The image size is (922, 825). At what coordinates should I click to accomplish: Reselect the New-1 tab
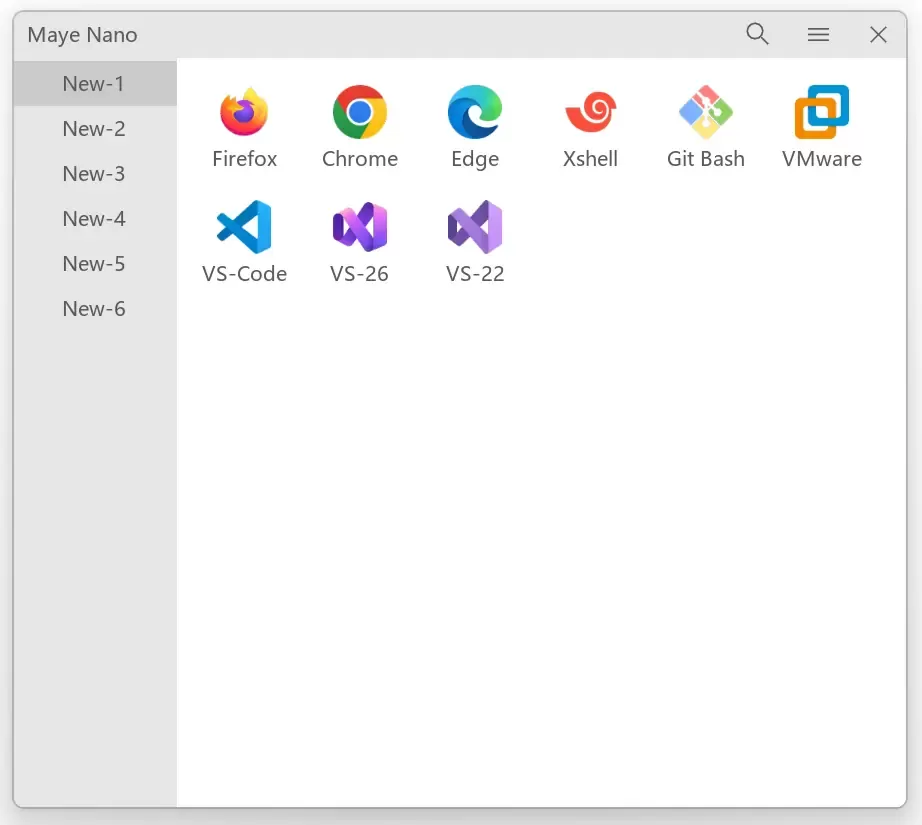[94, 84]
